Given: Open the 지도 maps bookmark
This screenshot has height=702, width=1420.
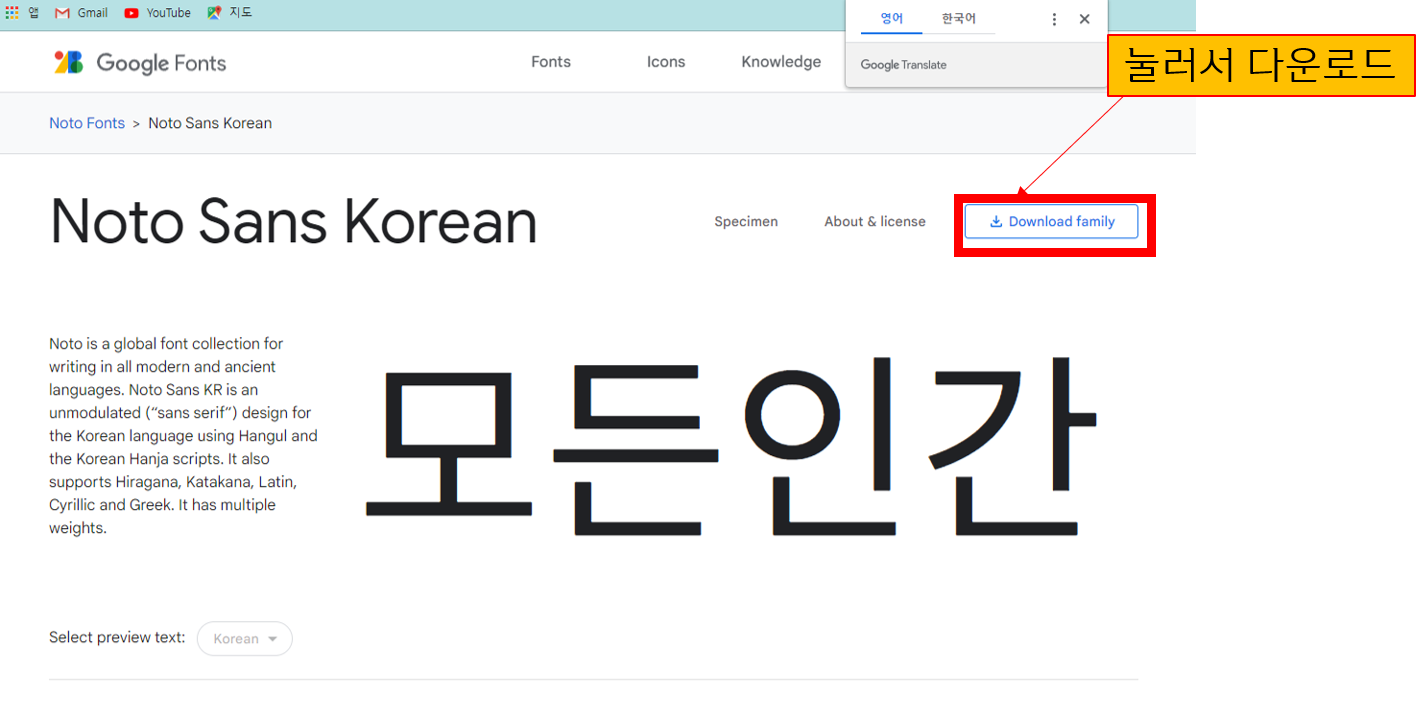Looking at the screenshot, I should [x=230, y=13].
